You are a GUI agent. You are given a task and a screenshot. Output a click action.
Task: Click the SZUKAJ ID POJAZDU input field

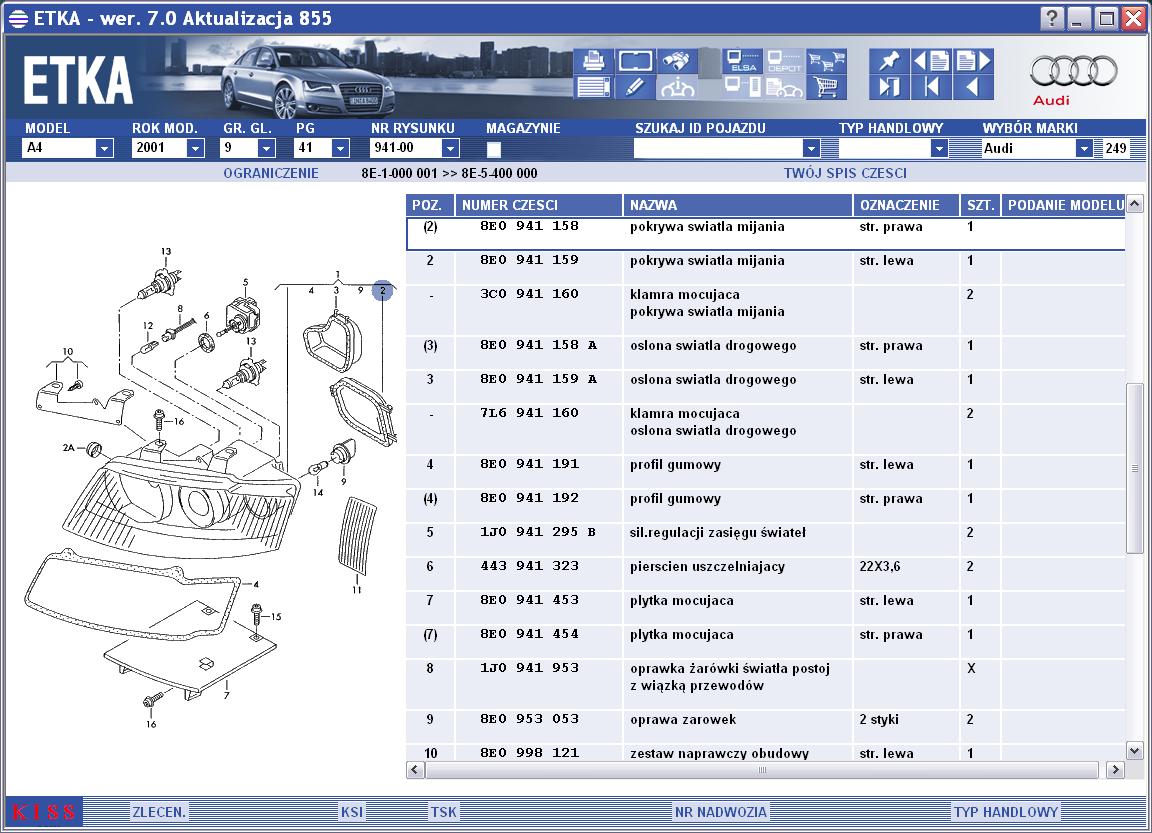pyautogui.click(x=718, y=149)
